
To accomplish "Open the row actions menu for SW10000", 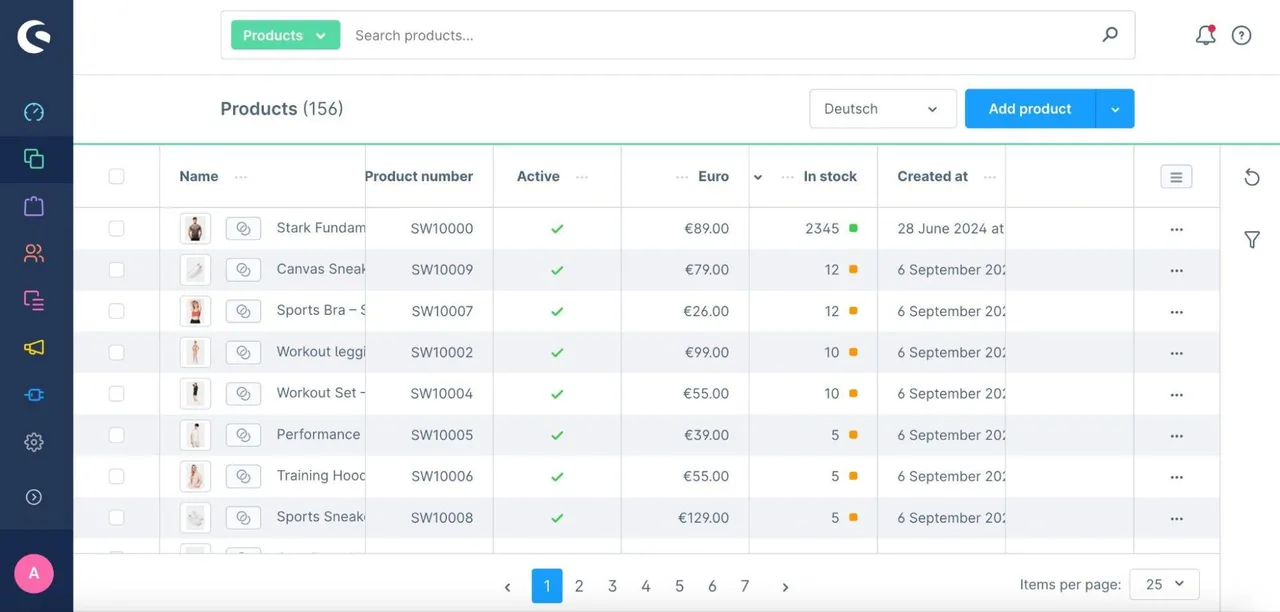I will pos(1176,229).
